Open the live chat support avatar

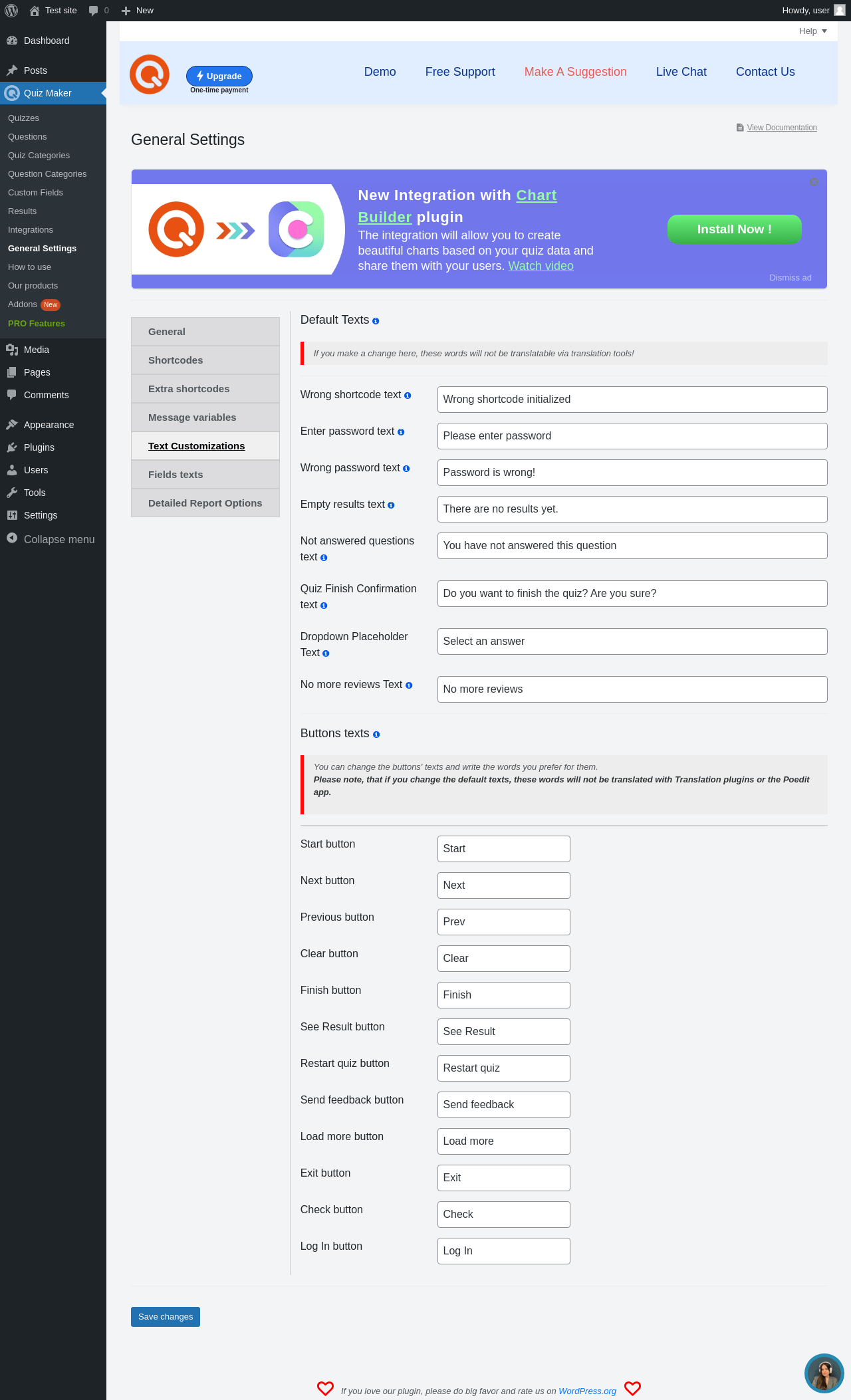point(824,1373)
